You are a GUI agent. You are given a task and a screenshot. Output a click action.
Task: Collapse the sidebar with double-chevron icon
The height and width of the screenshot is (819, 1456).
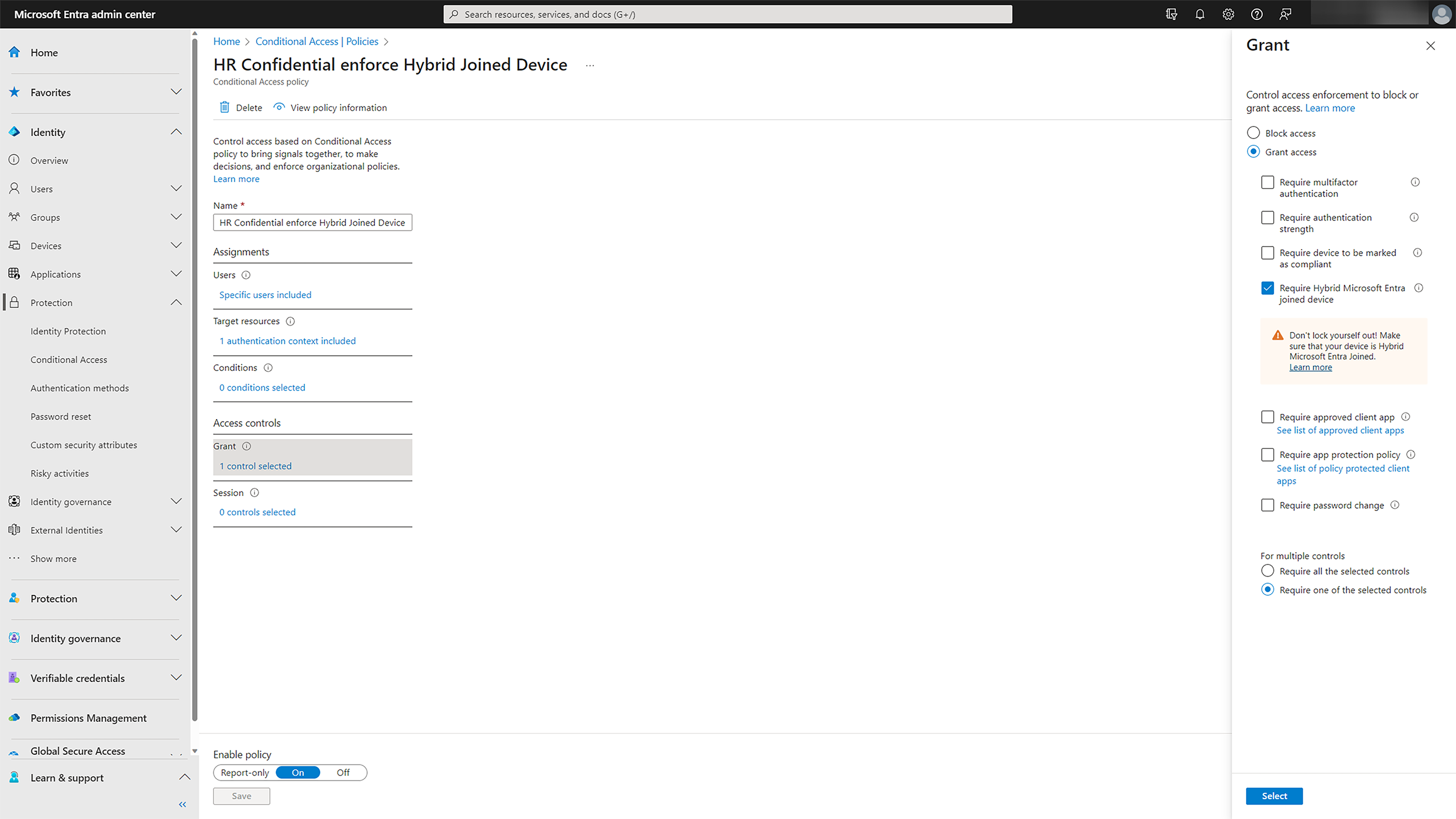[x=183, y=804]
